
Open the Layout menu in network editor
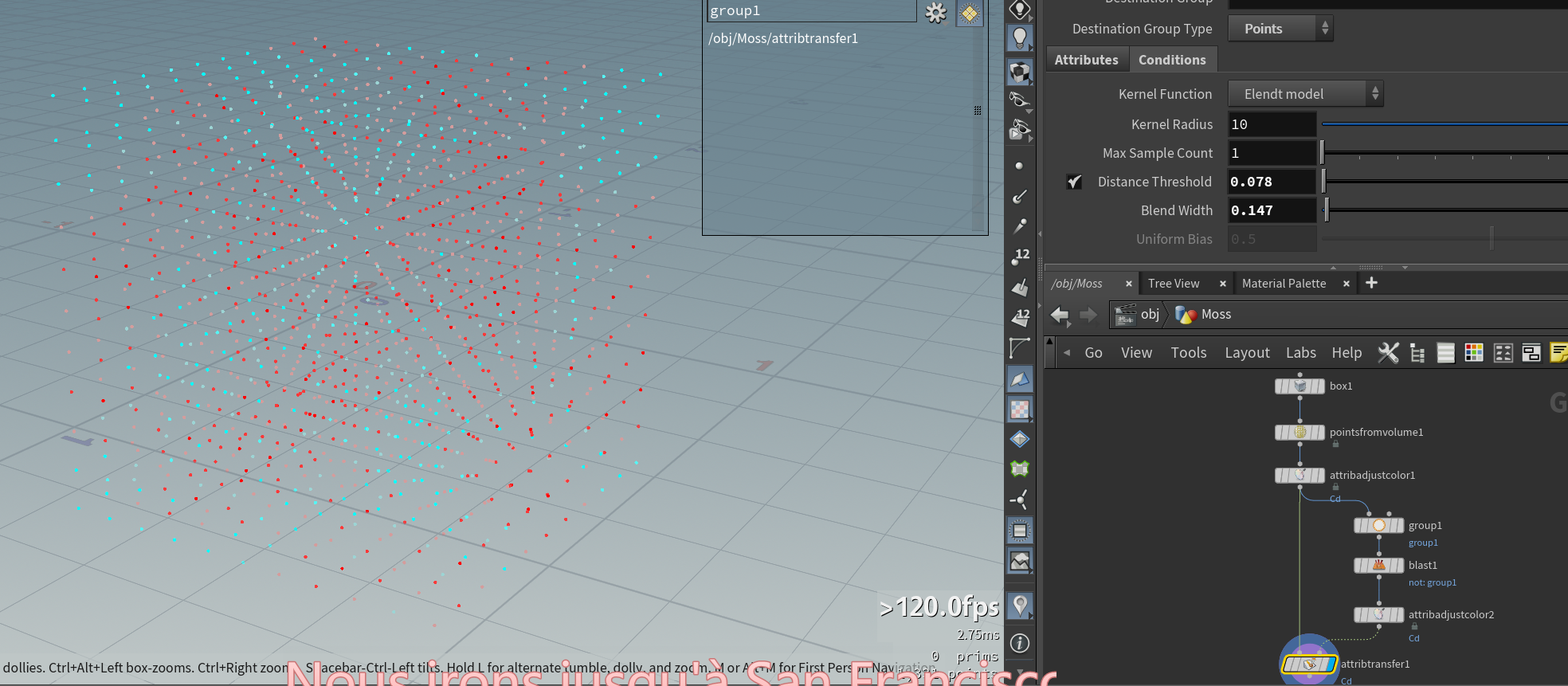point(1247,353)
